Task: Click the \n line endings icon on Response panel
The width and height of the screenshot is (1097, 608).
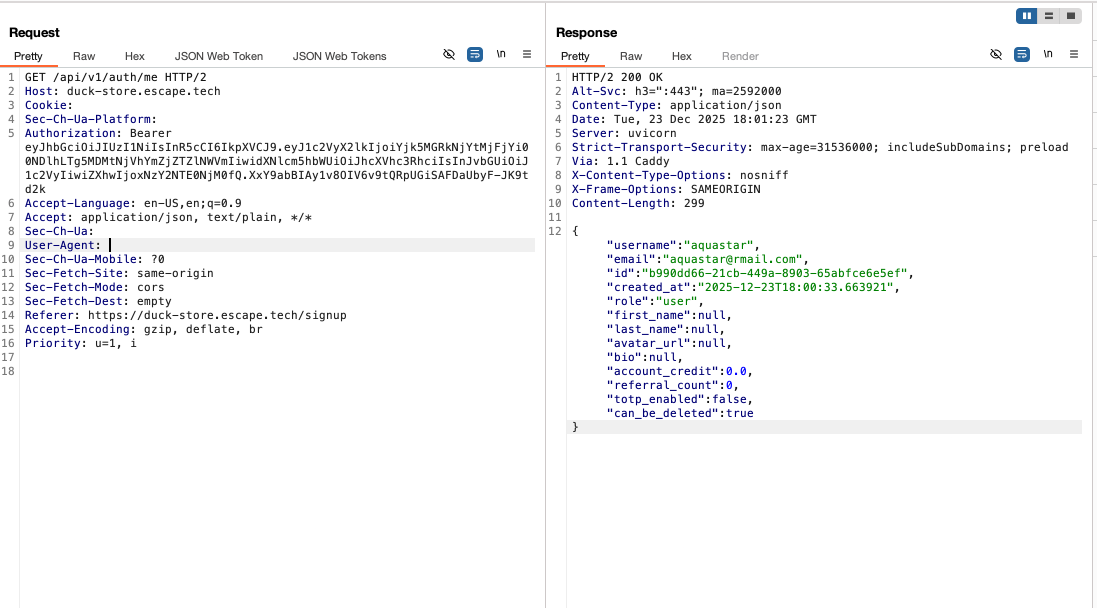Action: (1046, 54)
